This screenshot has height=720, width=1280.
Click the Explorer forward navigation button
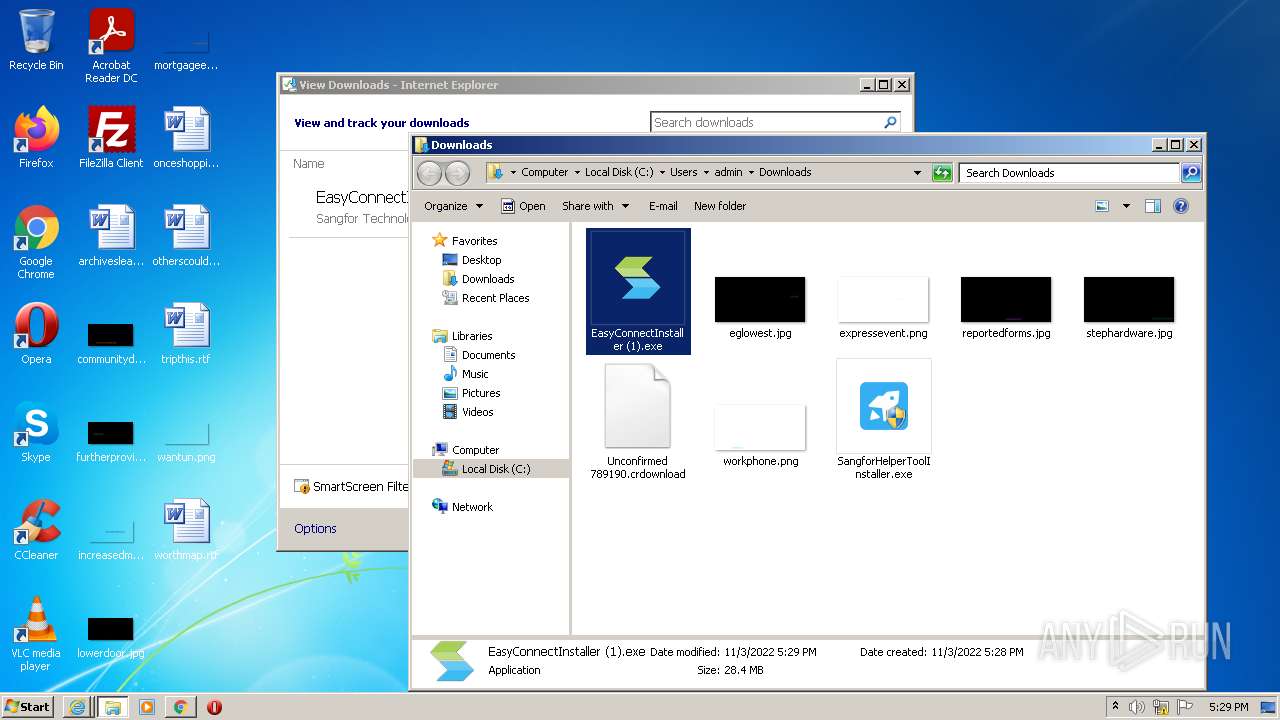pos(457,173)
